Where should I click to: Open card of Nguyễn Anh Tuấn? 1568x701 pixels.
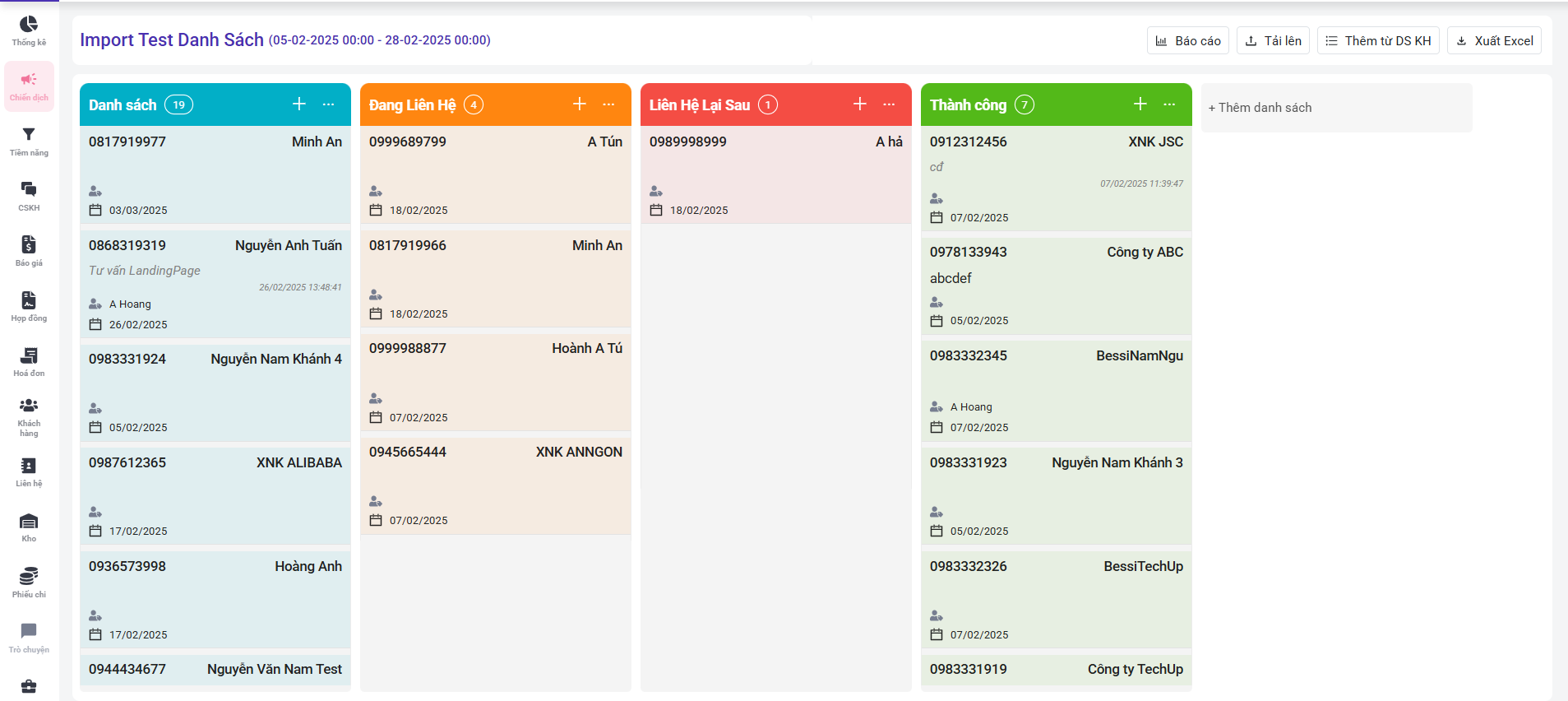(215, 284)
